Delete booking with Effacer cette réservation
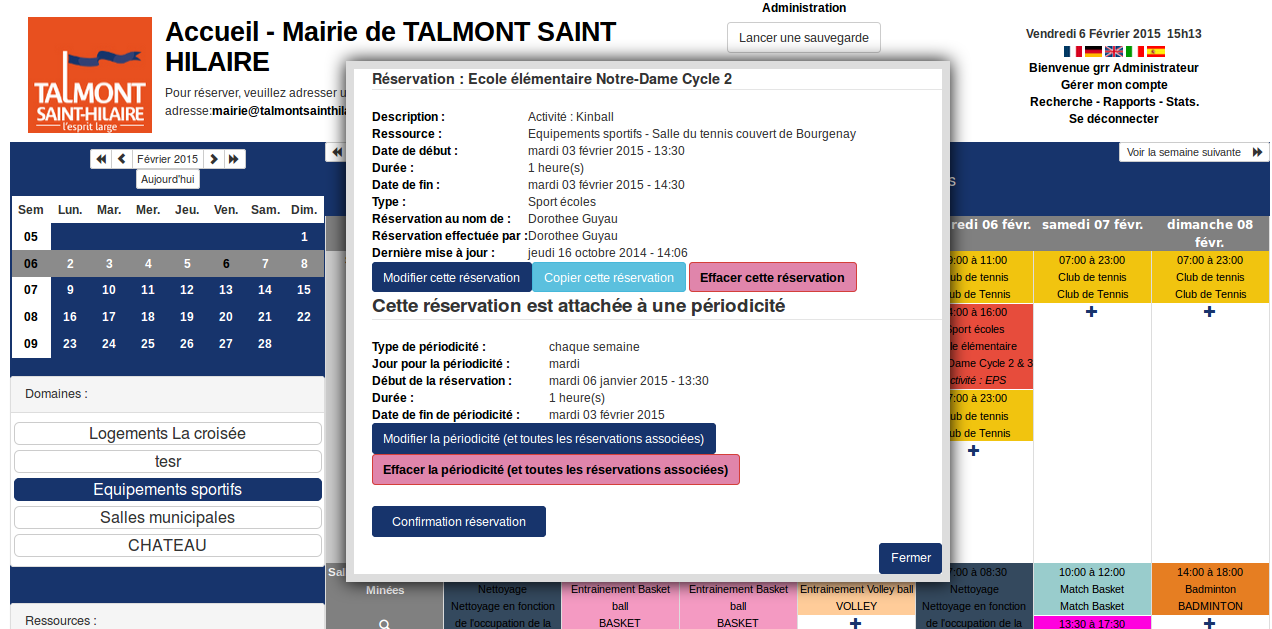1272x629 pixels. pos(772,278)
